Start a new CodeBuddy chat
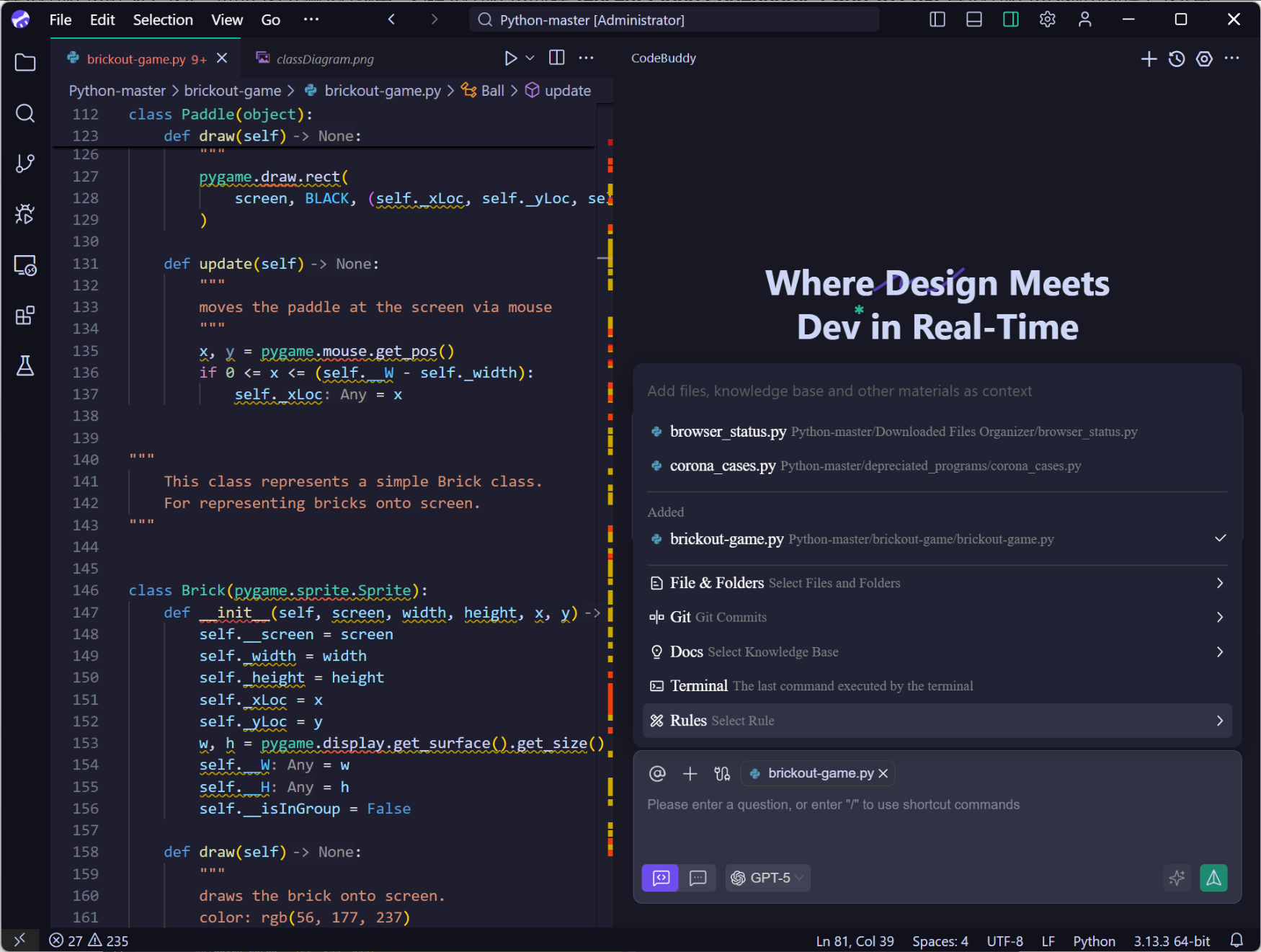1261x952 pixels. (1149, 59)
